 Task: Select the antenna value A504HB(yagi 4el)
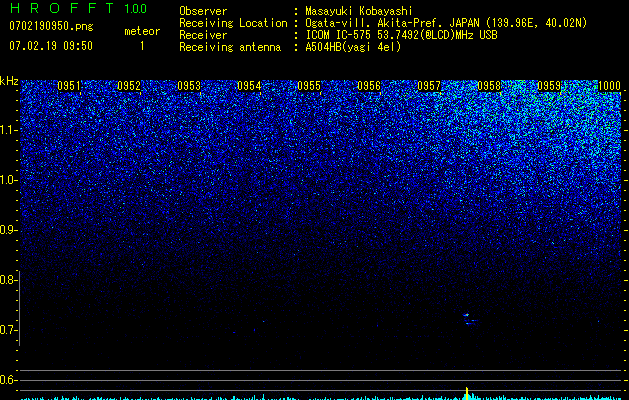click(353, 47)
